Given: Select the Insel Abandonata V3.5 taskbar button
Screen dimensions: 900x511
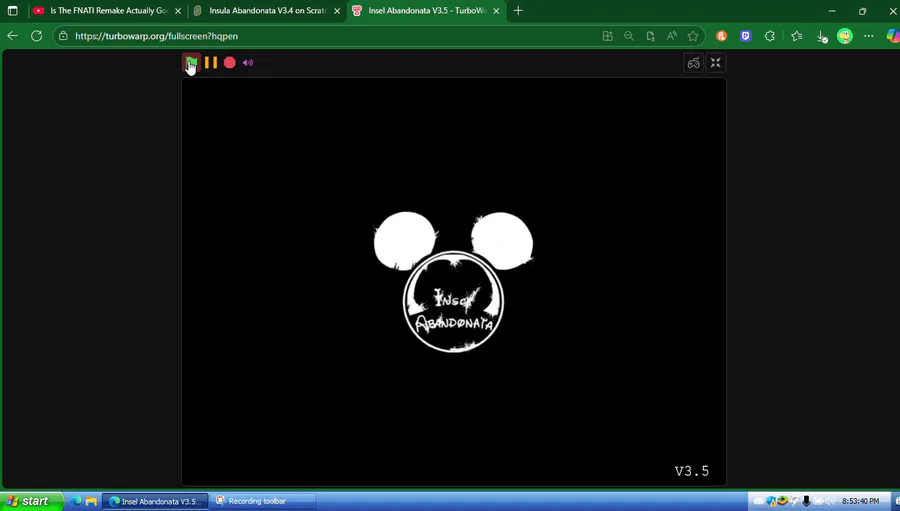Looking at the screenshot, I should click(x=155, y=501).
